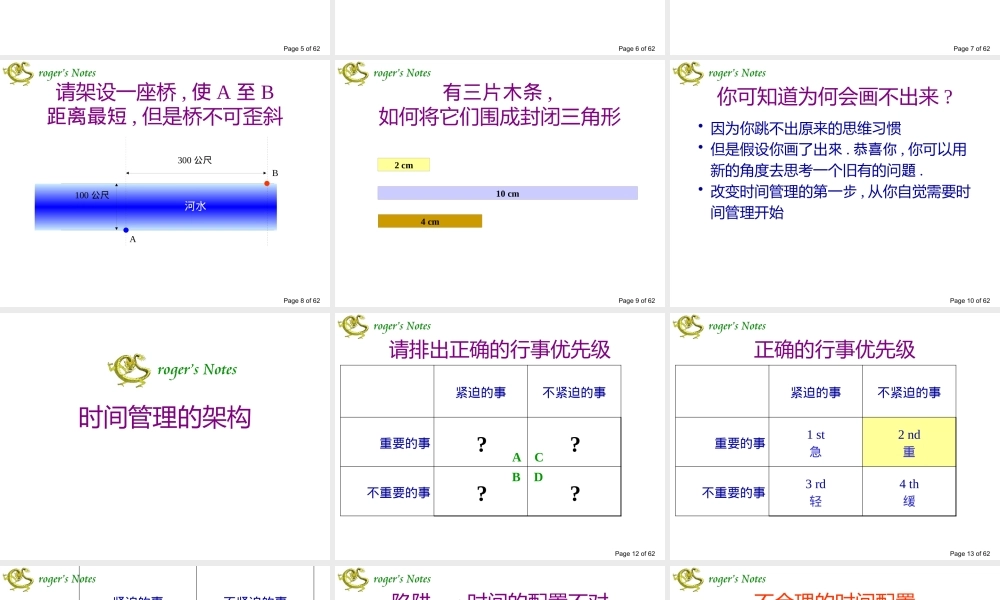
Task: Click the question mark in quadrant A cell
Action: pos(482,444)
